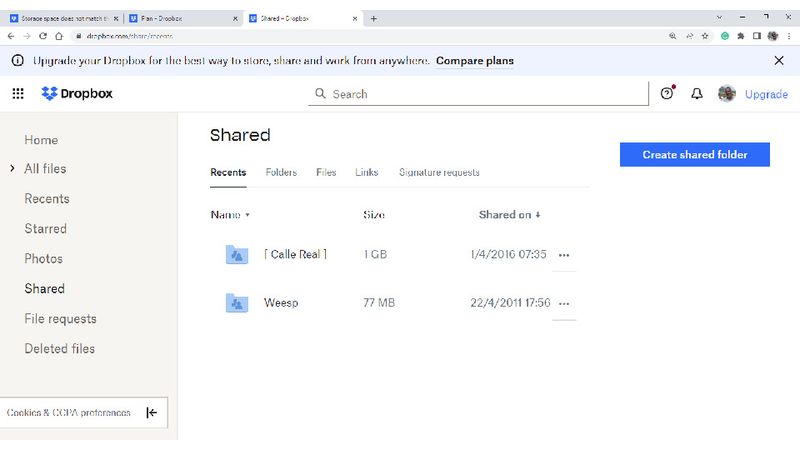
Task: Open the Chrome three-dot menu
Action: click(x=789, y=36)
